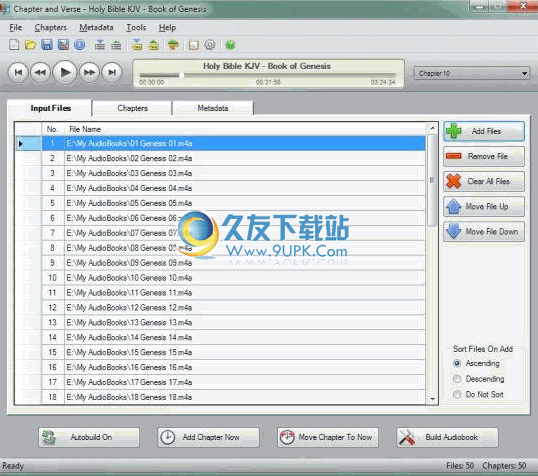Click the Move File Down button
Image resolution: width=538 pixels, height=476 pixels.
coord(484,231)
